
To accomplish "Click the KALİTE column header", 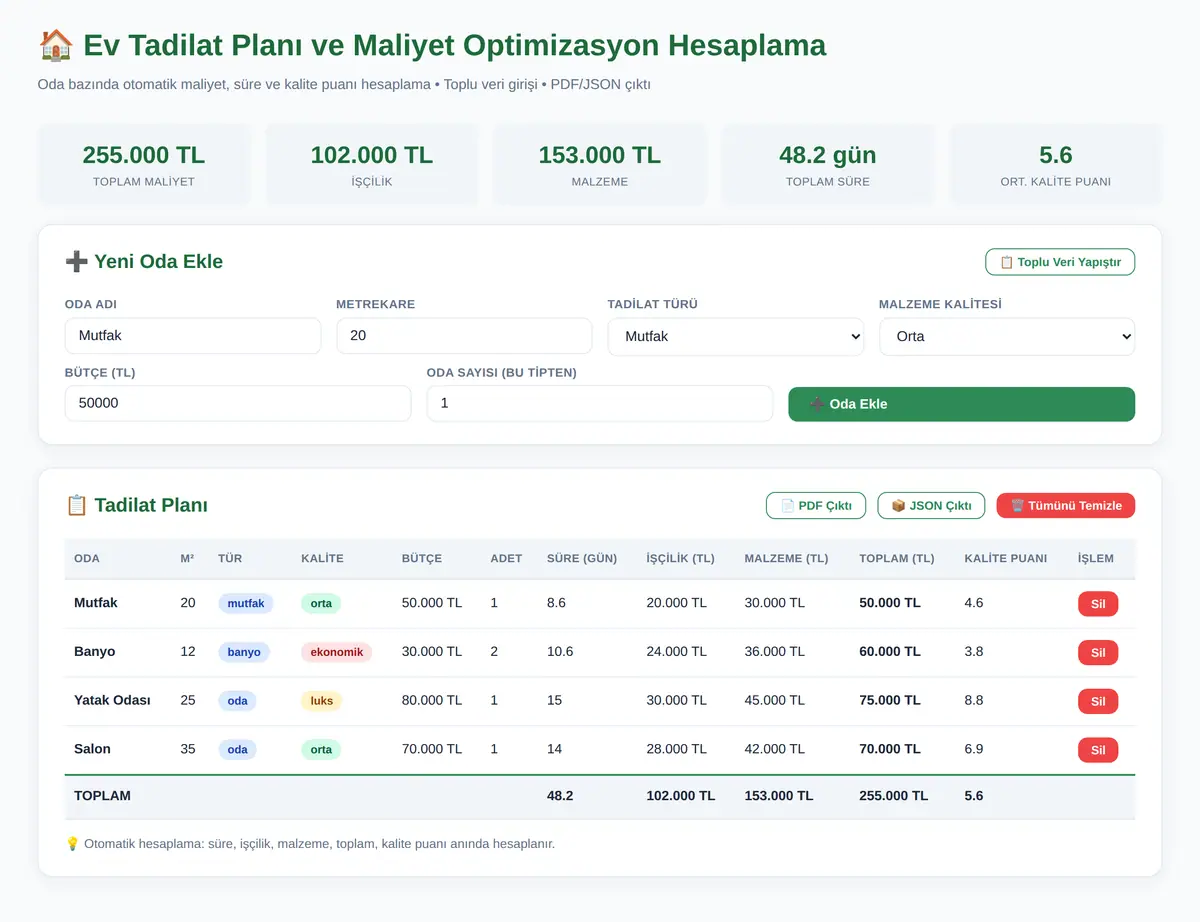I will point(322,558).
